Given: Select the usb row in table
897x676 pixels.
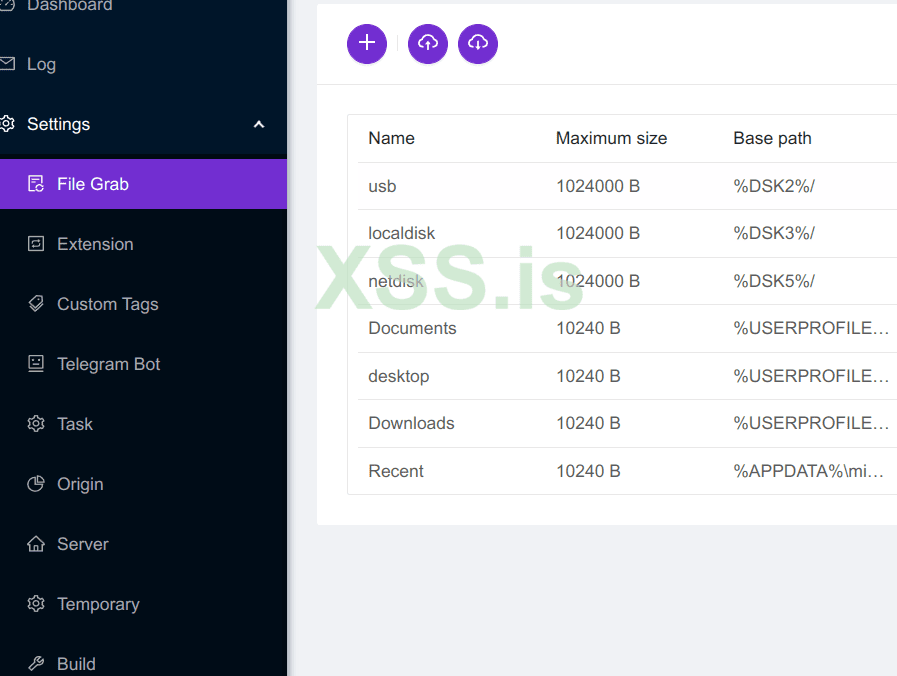Looking at the screenshot, I should pos(382,186).
